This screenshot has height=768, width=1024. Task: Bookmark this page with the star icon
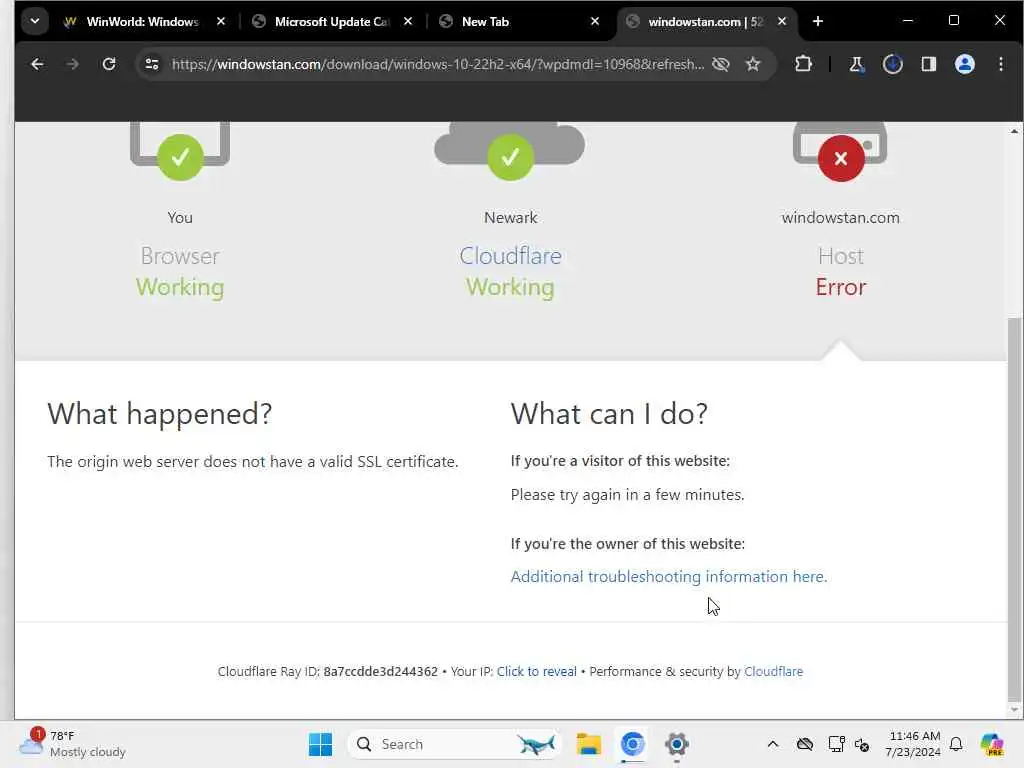click(753, 64)
